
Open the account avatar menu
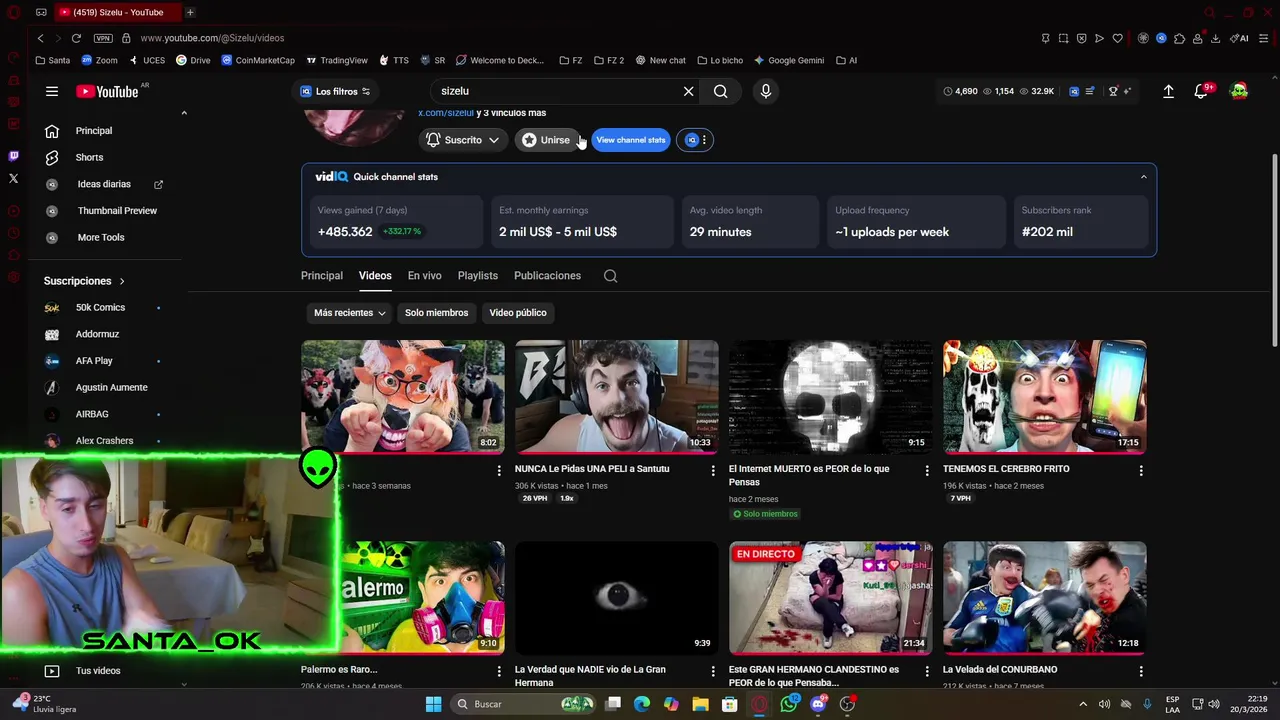coord(1239,91)
